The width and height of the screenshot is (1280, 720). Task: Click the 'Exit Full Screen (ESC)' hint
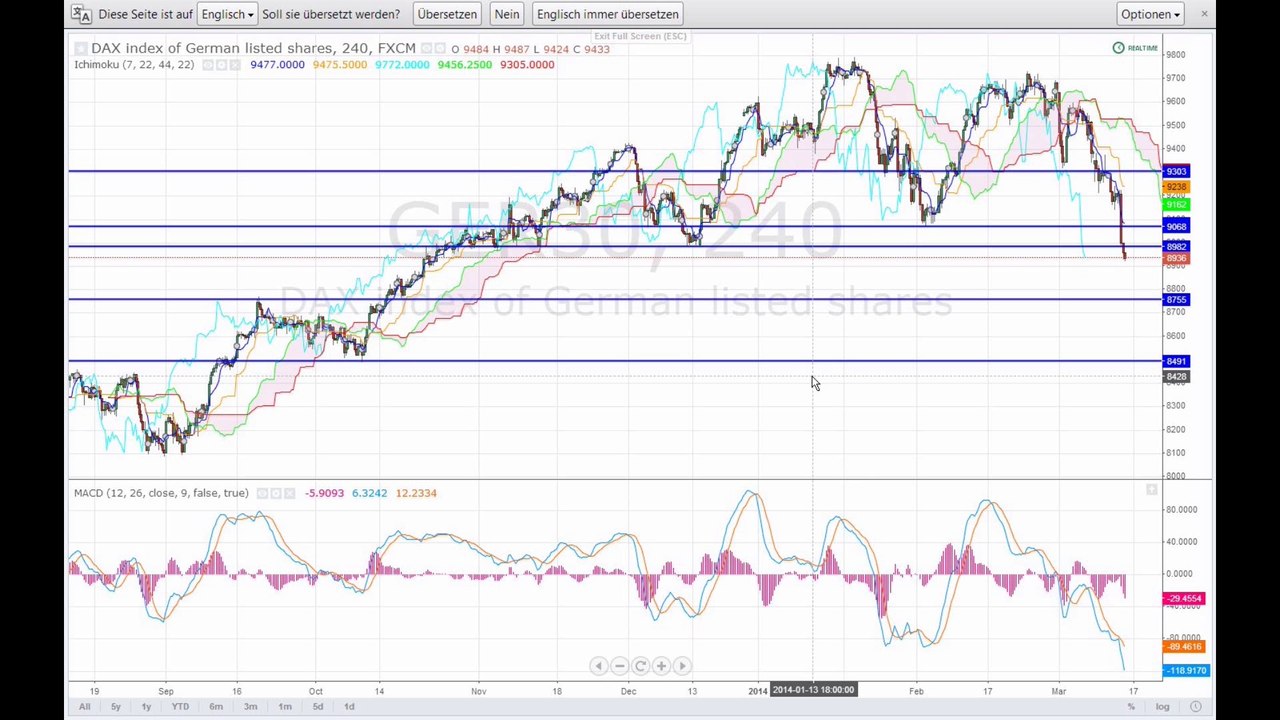tap(640, 36)
